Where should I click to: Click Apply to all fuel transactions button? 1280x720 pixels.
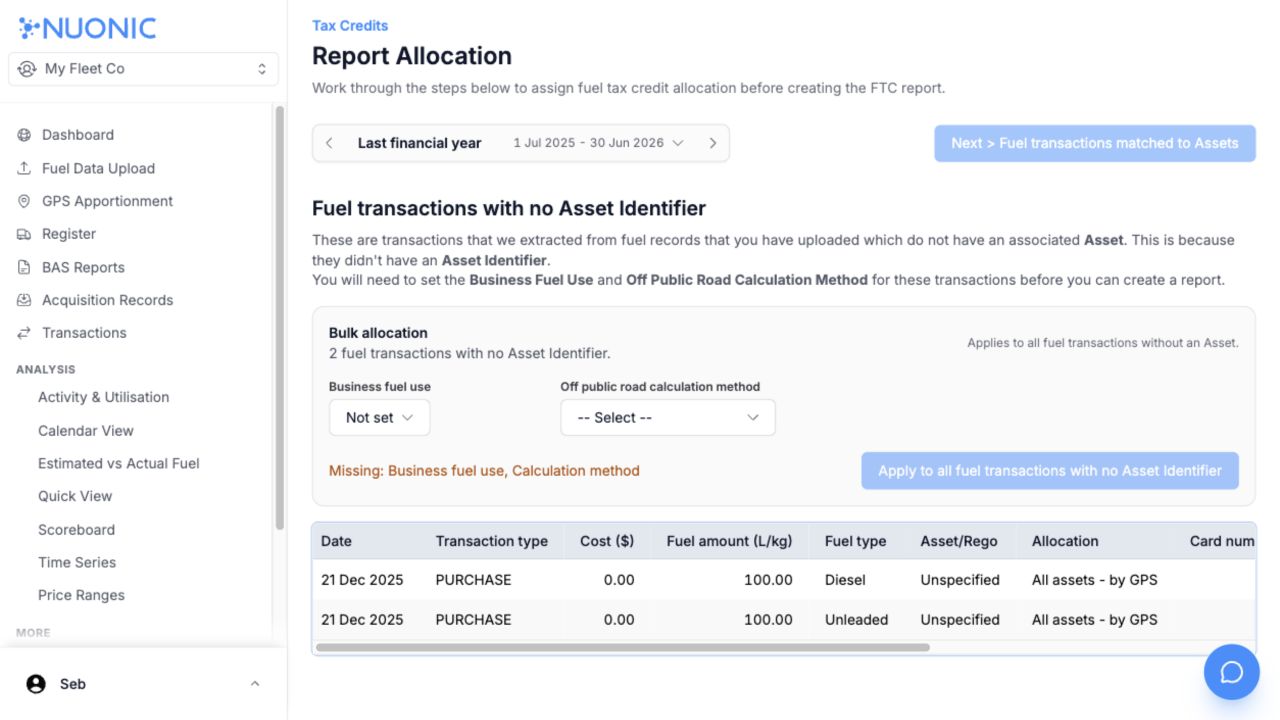click(1050, 471)
